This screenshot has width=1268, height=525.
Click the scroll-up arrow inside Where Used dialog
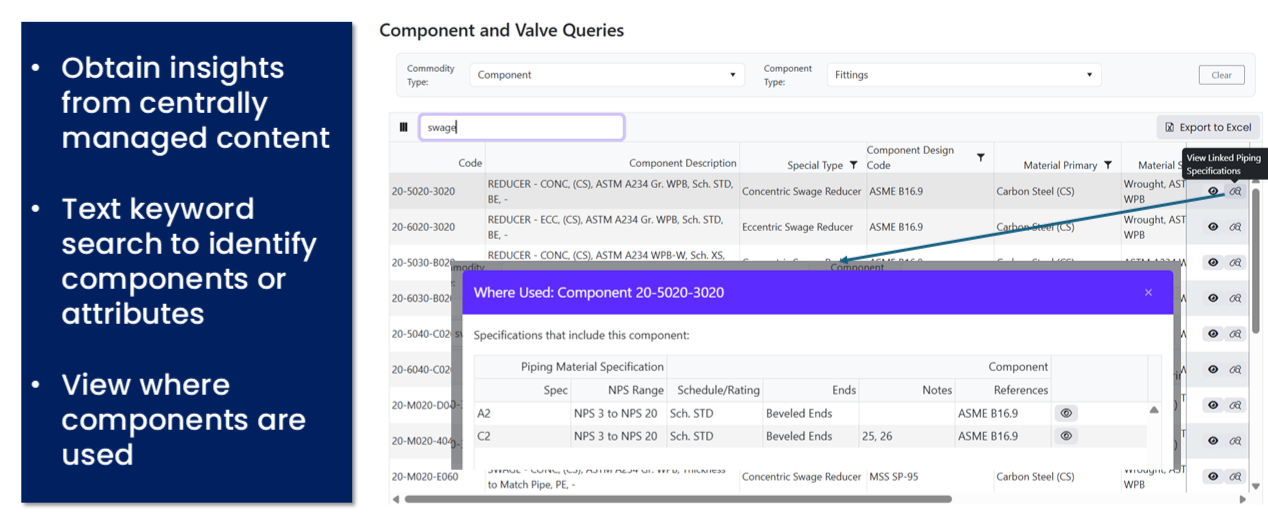pyautogui.click(x=1154, y=410)
